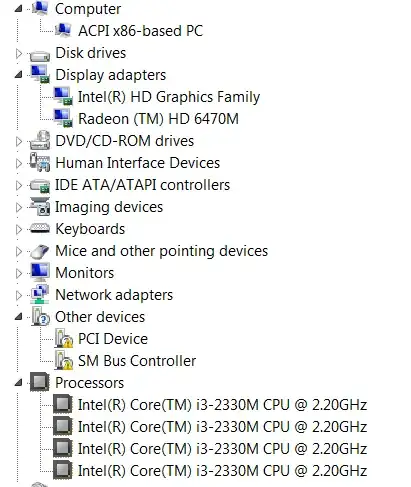Click the Network adapters icon

40,294
